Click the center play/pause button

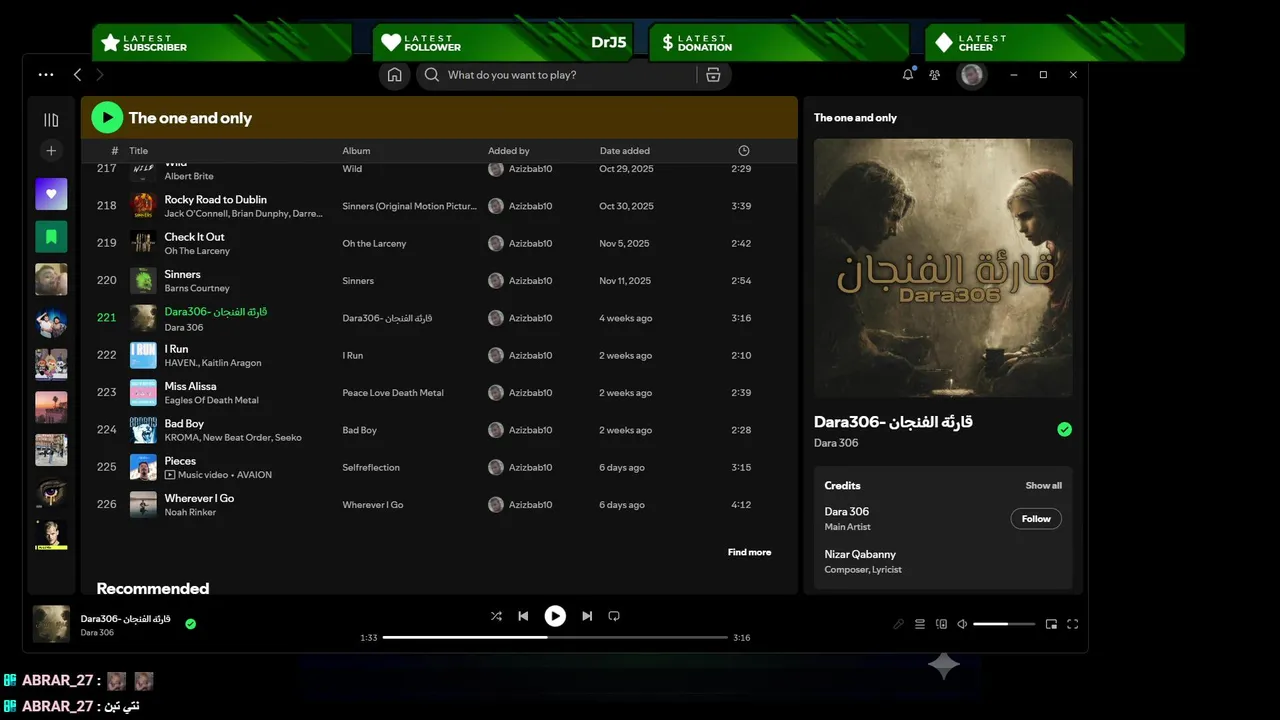[x=555, y=616]
